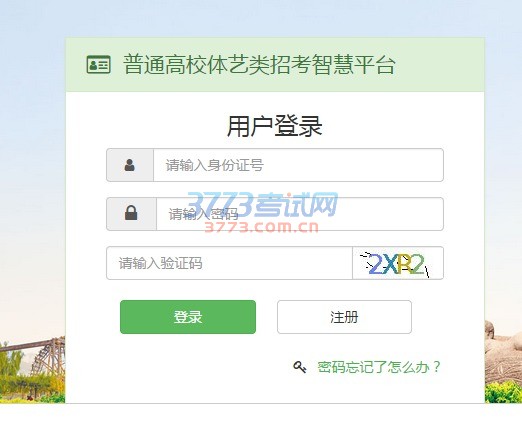This screenshot has height=421, width=522.
Task: Click the 普通高校体艺类招考智慧平台 title text
Action: (259, 64)
